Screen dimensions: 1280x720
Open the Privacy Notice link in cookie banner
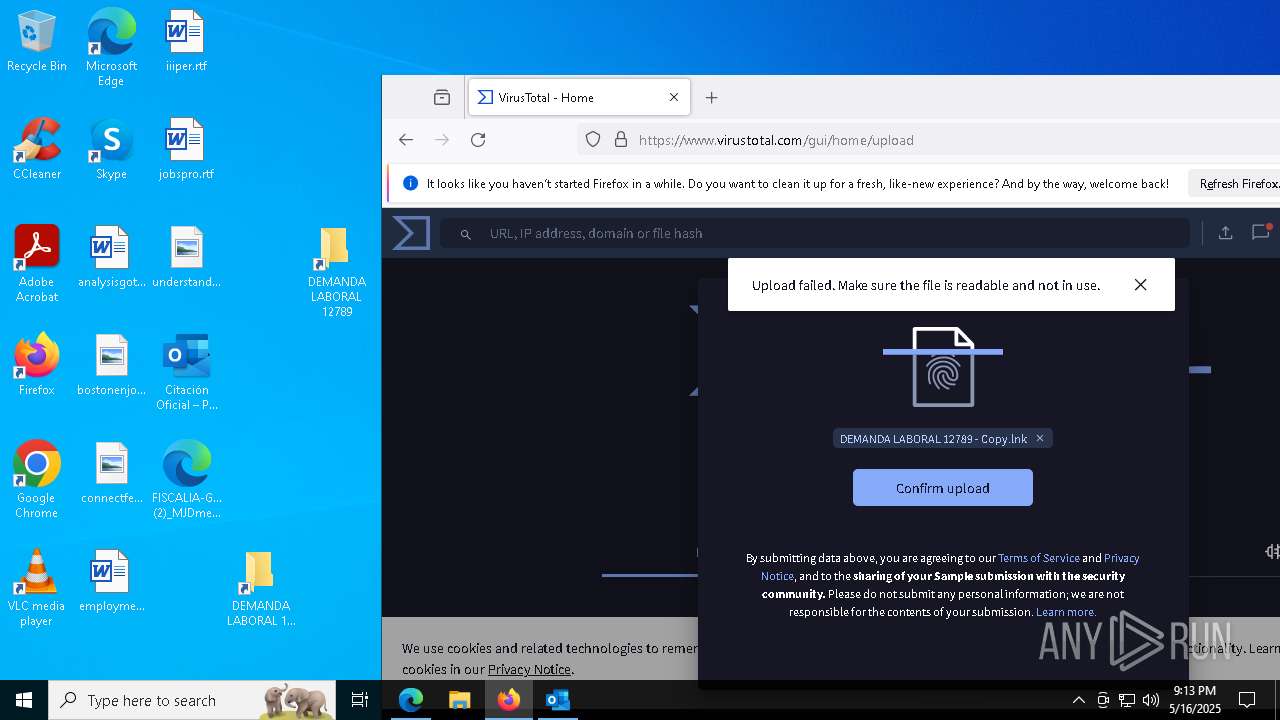[529, 669]
